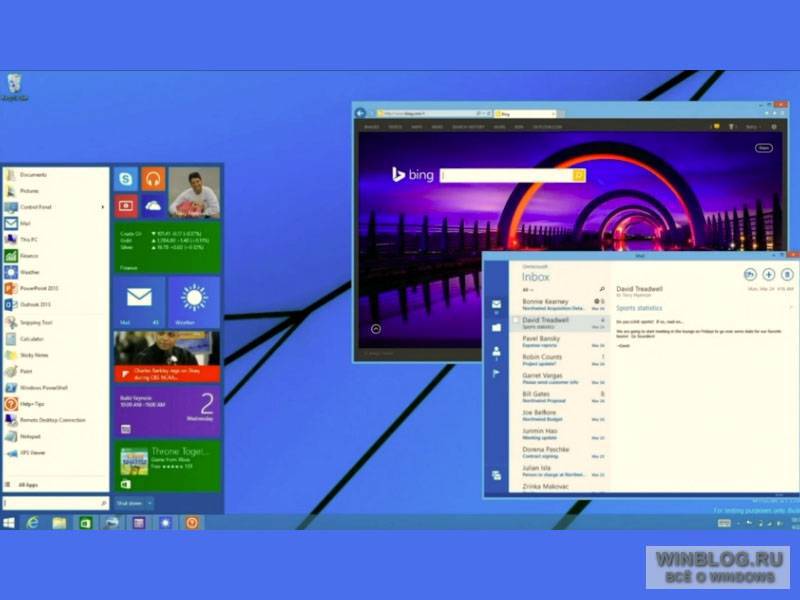Open XPS Viewer from the Start menu

tap(56, 453)
